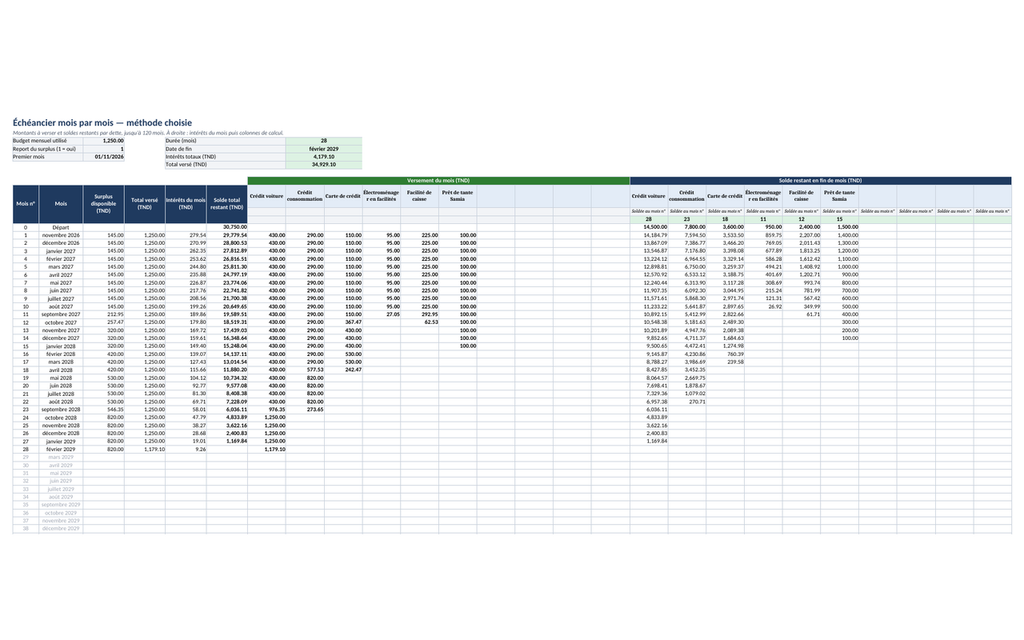Viewport: 1024px width, 640px height.
Task: Select the opening balance "14,500.00"
Action: click(655, 227)
